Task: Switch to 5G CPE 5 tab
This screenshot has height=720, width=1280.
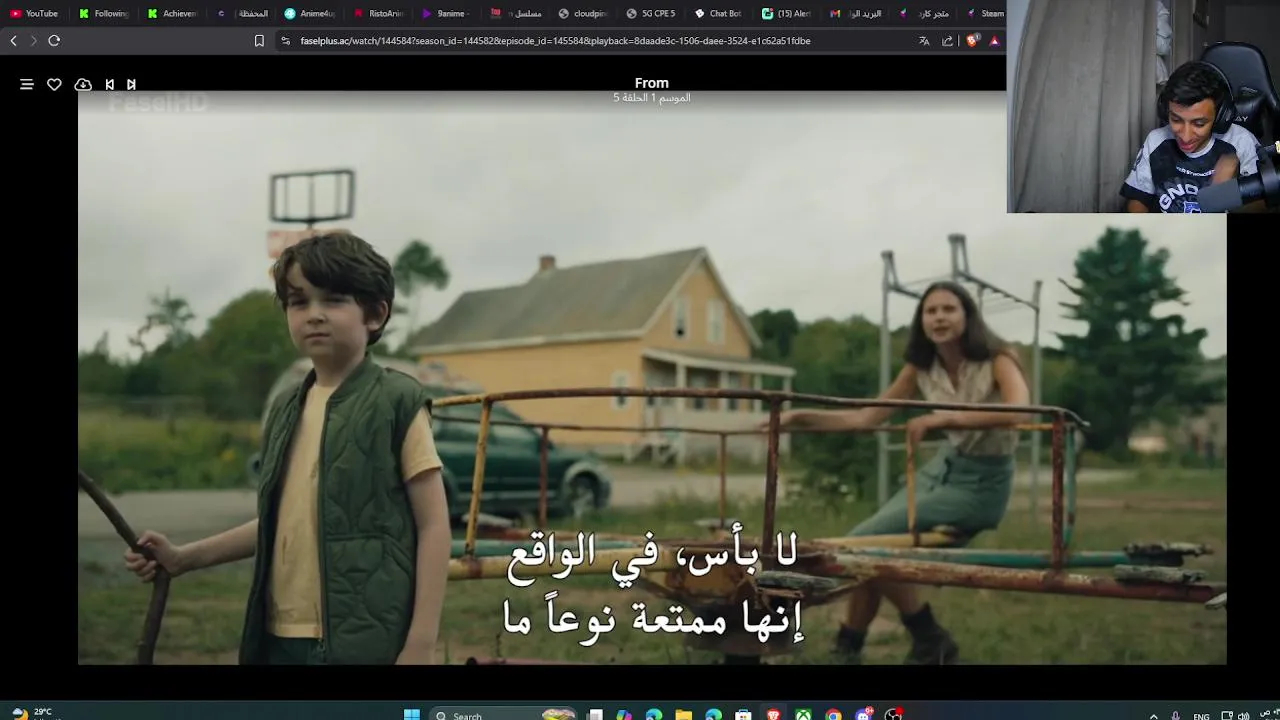Action: pos(652,14)
